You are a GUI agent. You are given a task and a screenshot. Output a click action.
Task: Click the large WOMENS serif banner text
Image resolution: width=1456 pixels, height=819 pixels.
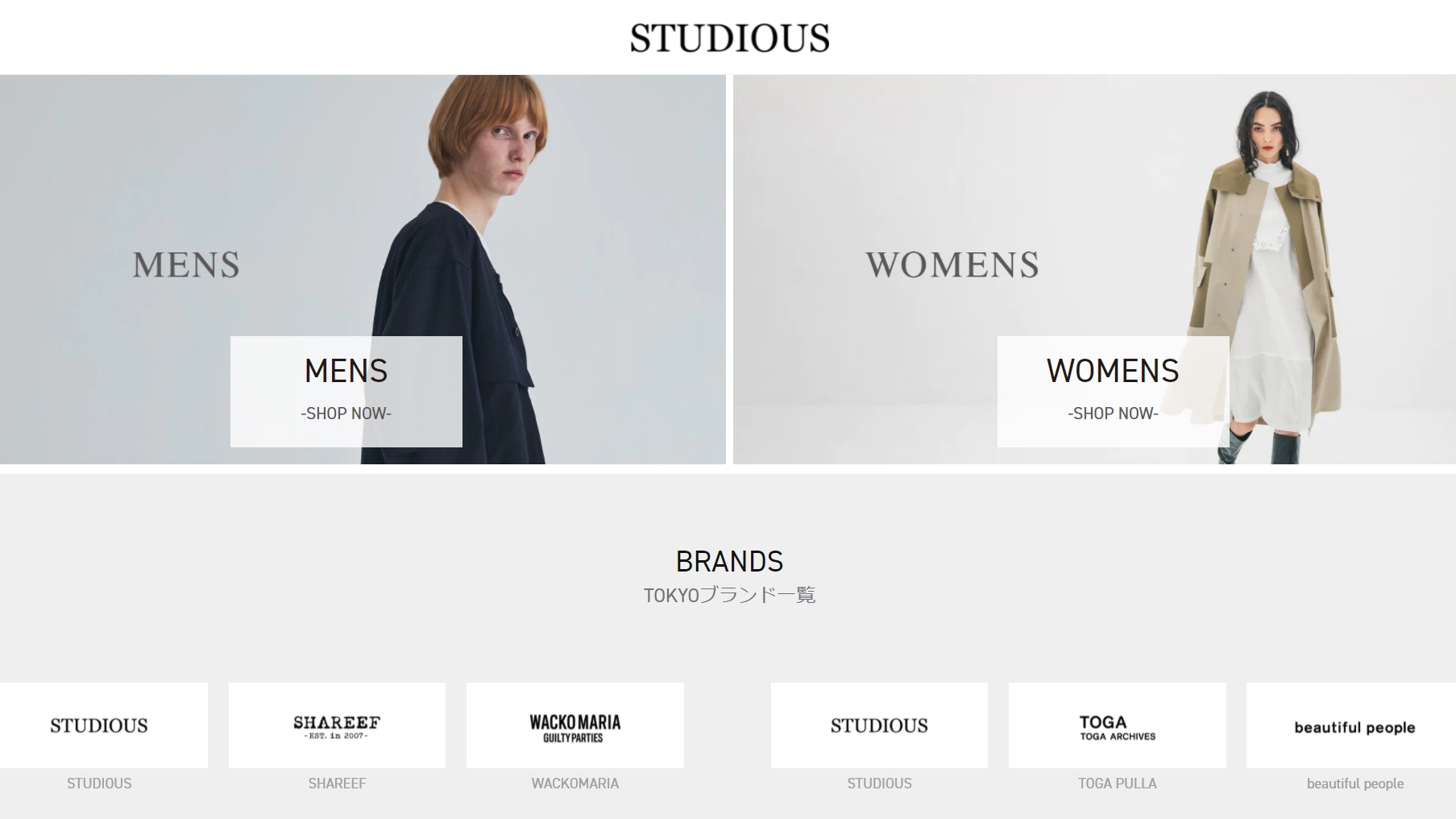click(x=952, y=265)
